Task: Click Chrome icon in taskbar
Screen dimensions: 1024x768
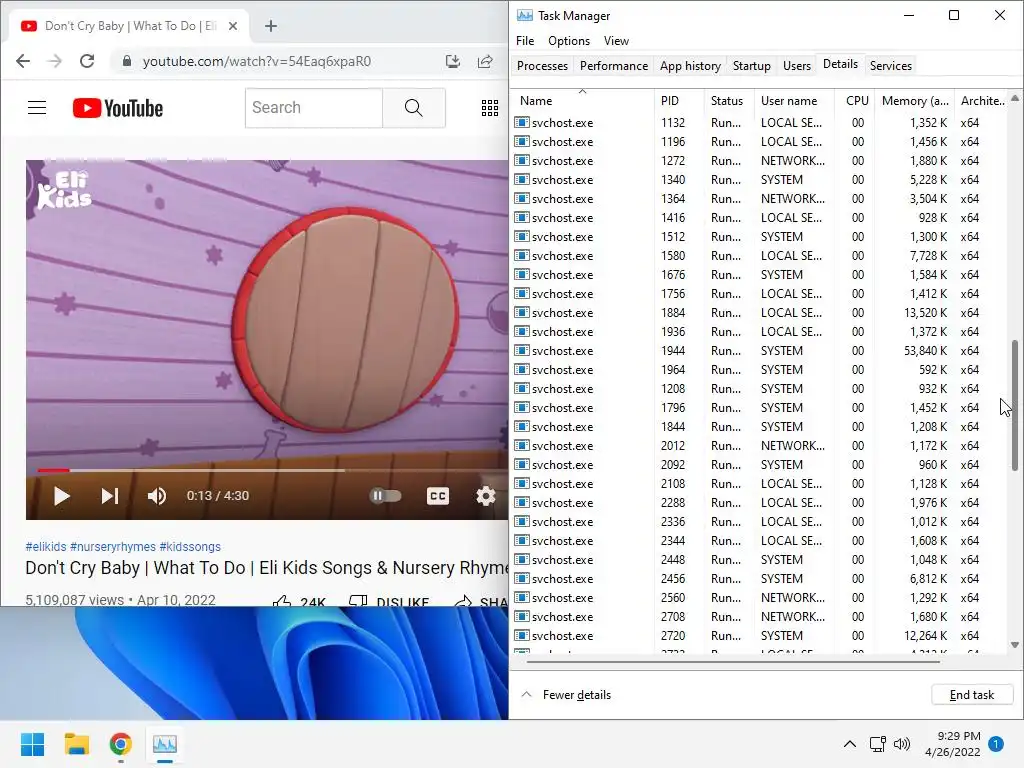Action: tap(120, 744)
